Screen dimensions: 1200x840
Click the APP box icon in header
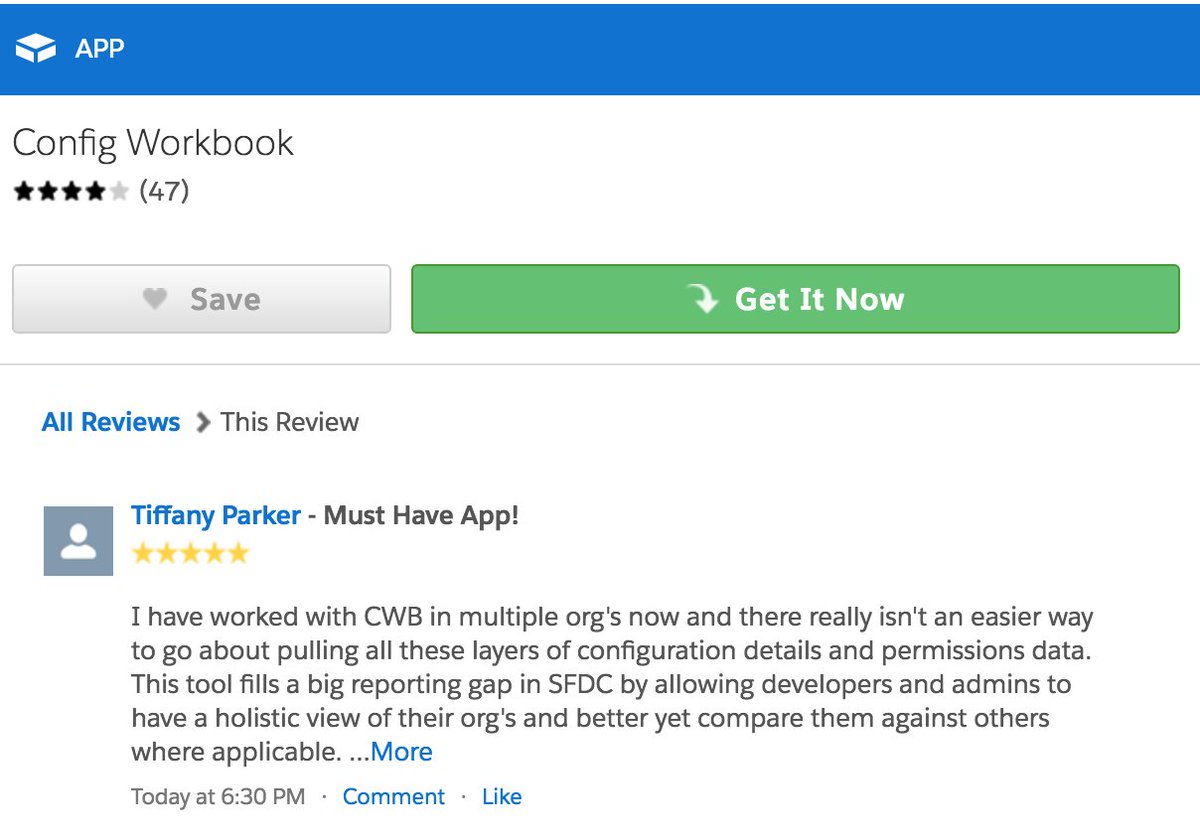click(36, 48)
